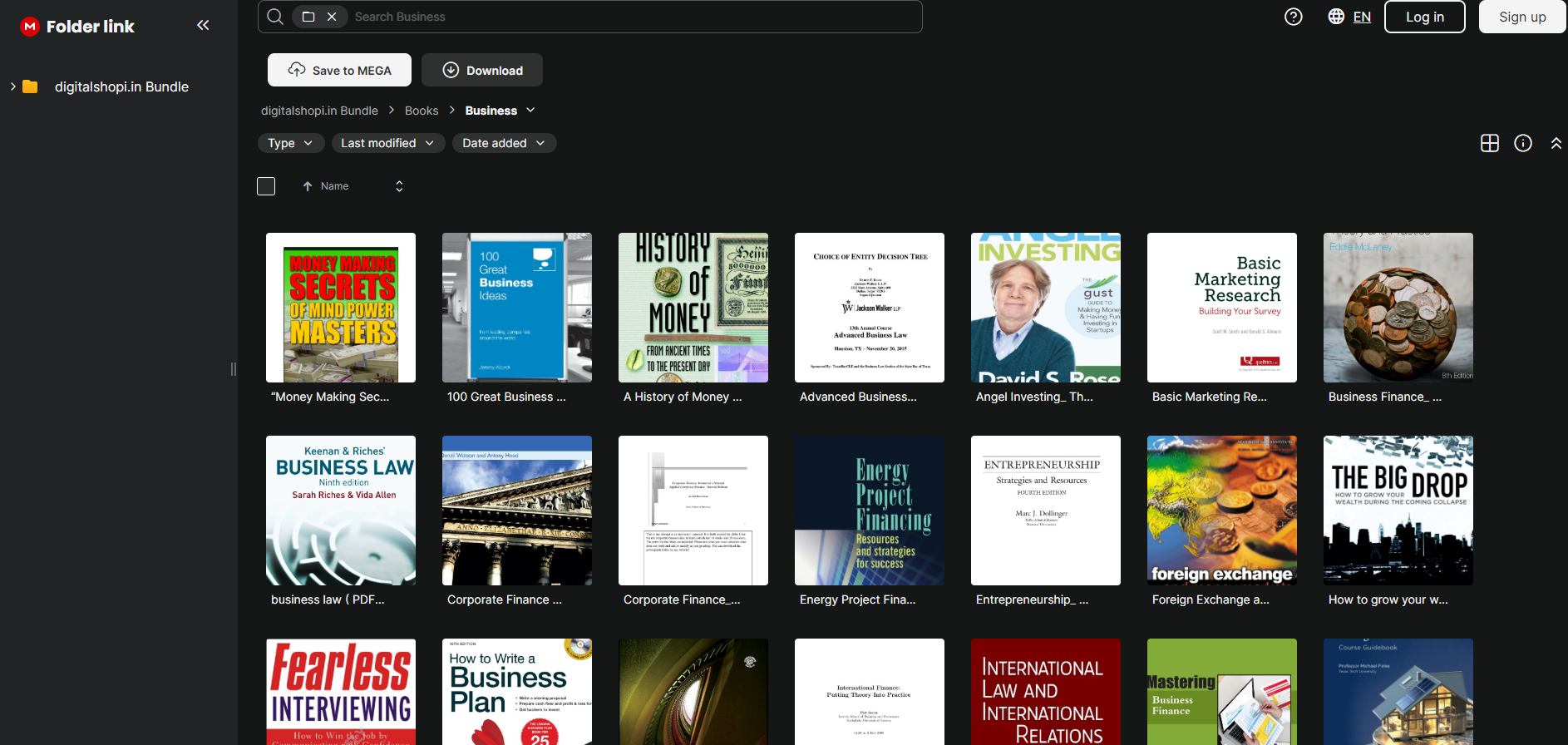Open Keenan & Riches Business Law thumbnail

[341, 511]
